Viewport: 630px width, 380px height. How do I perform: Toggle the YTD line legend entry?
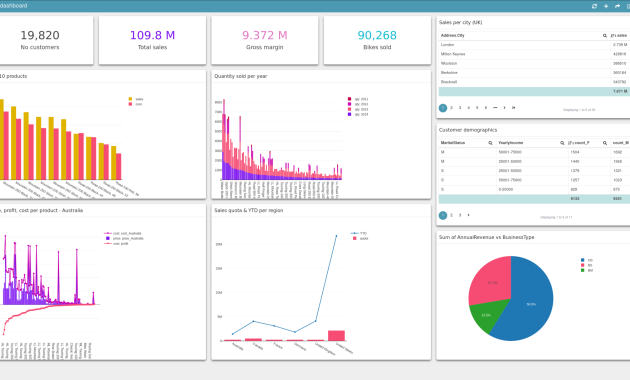(x=359, y=233)
